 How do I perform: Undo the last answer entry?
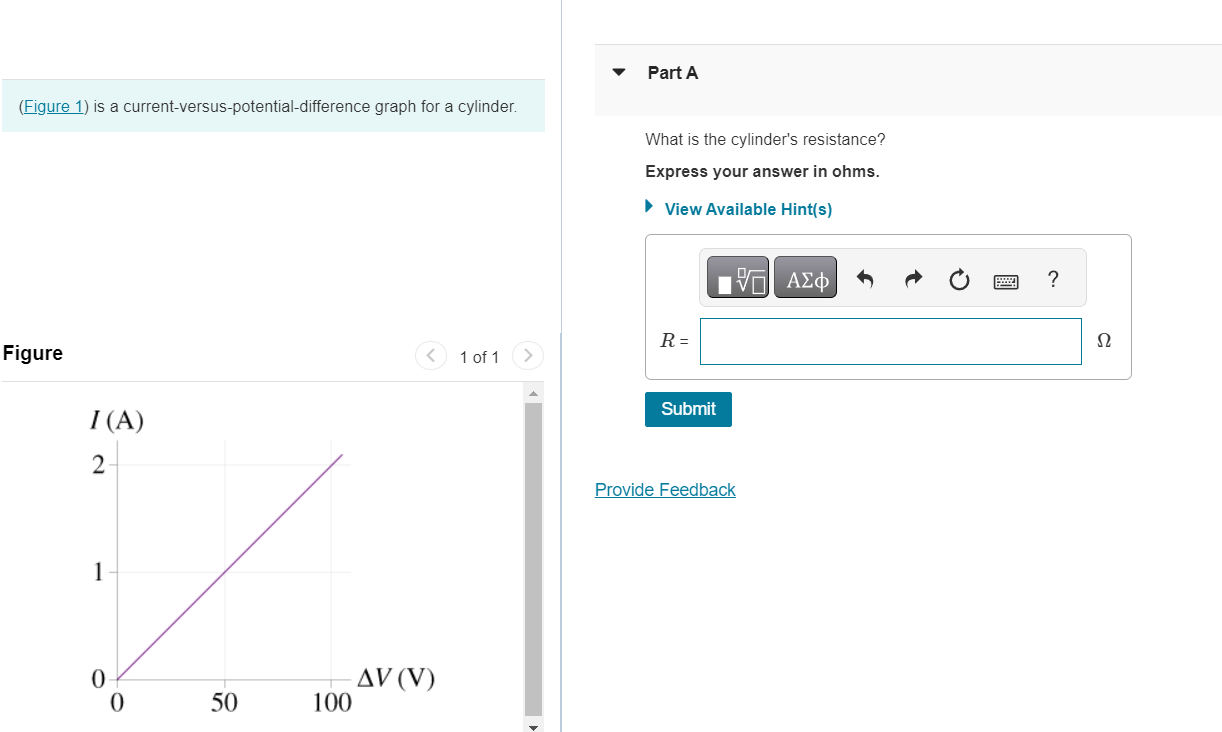point(864,280)
